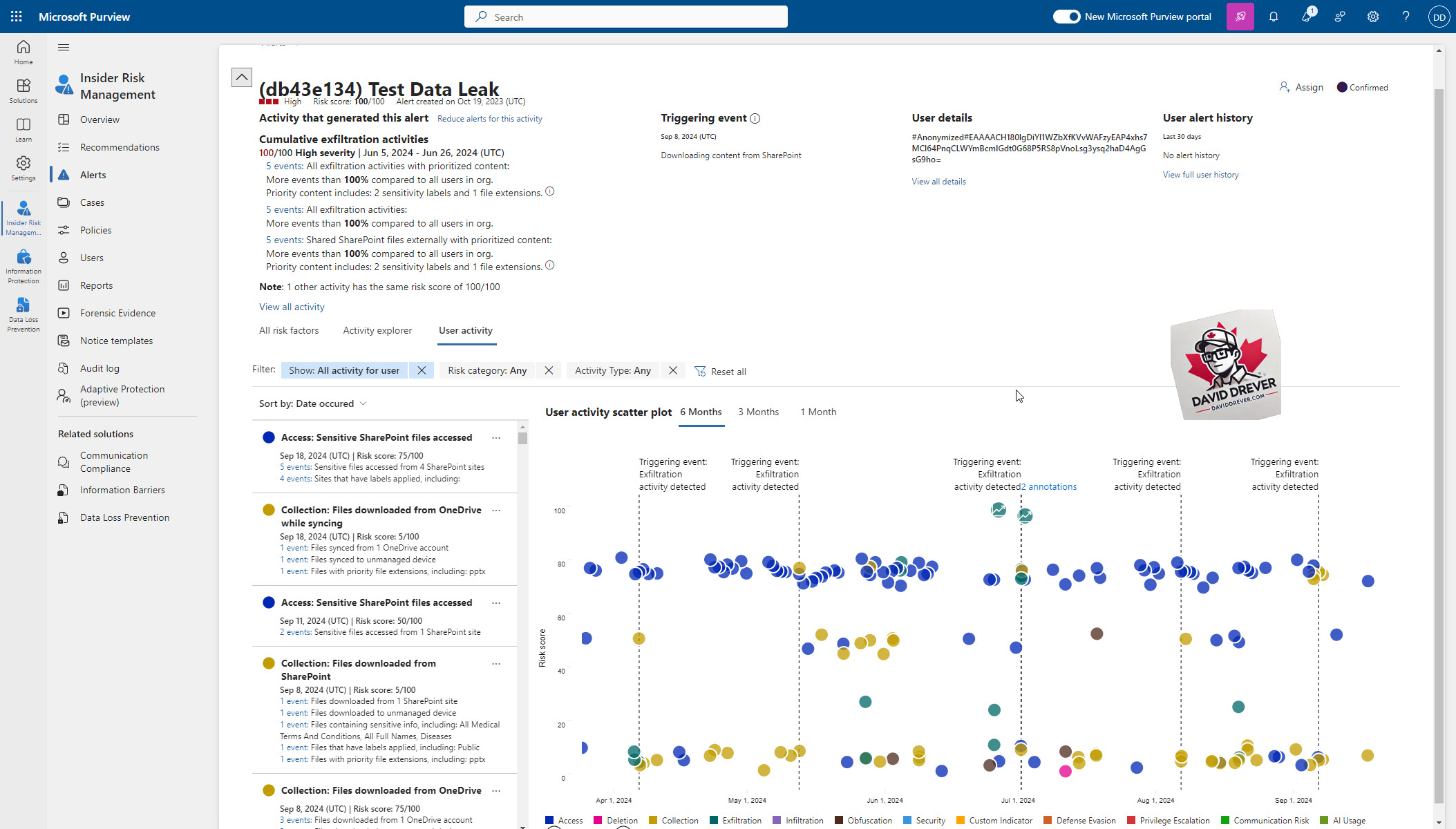Screen dimensions: 1456x829
Task: Switch to All risk factors tab
Action: click(289, 330)
